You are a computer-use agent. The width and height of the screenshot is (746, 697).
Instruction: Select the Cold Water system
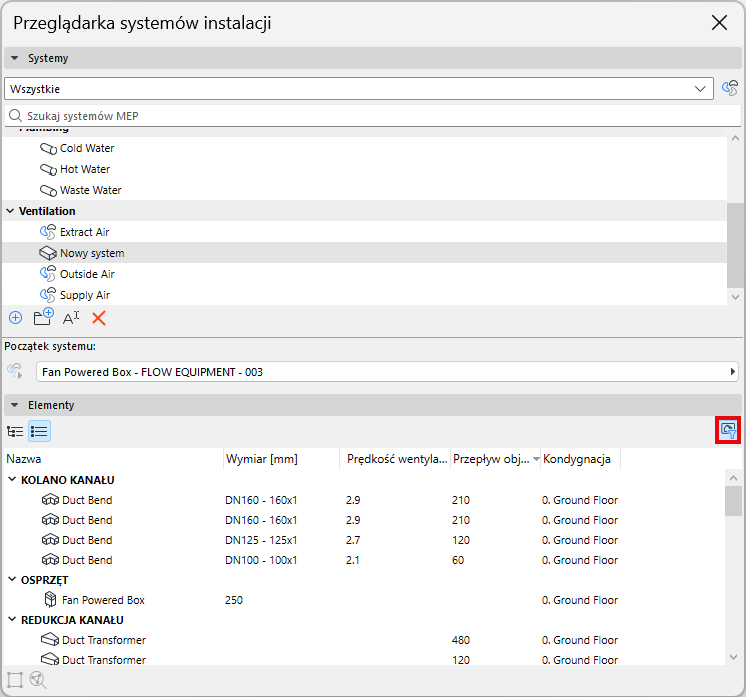coord(364,148)
